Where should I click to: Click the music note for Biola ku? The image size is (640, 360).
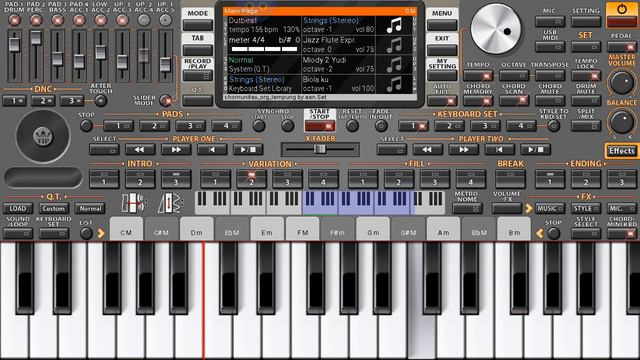coord(394,84)
